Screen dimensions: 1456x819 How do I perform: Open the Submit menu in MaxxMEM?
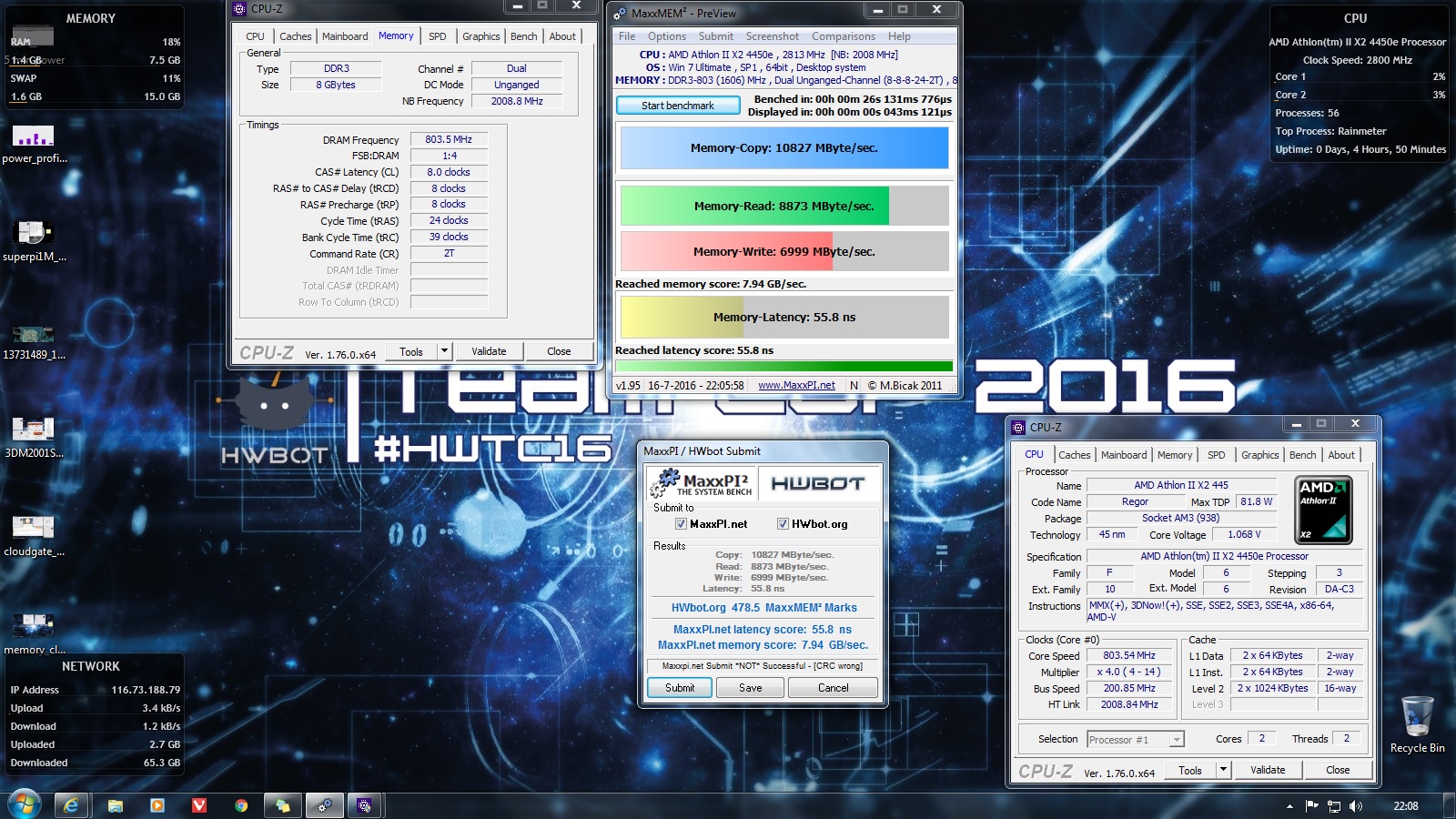point(716,36)
